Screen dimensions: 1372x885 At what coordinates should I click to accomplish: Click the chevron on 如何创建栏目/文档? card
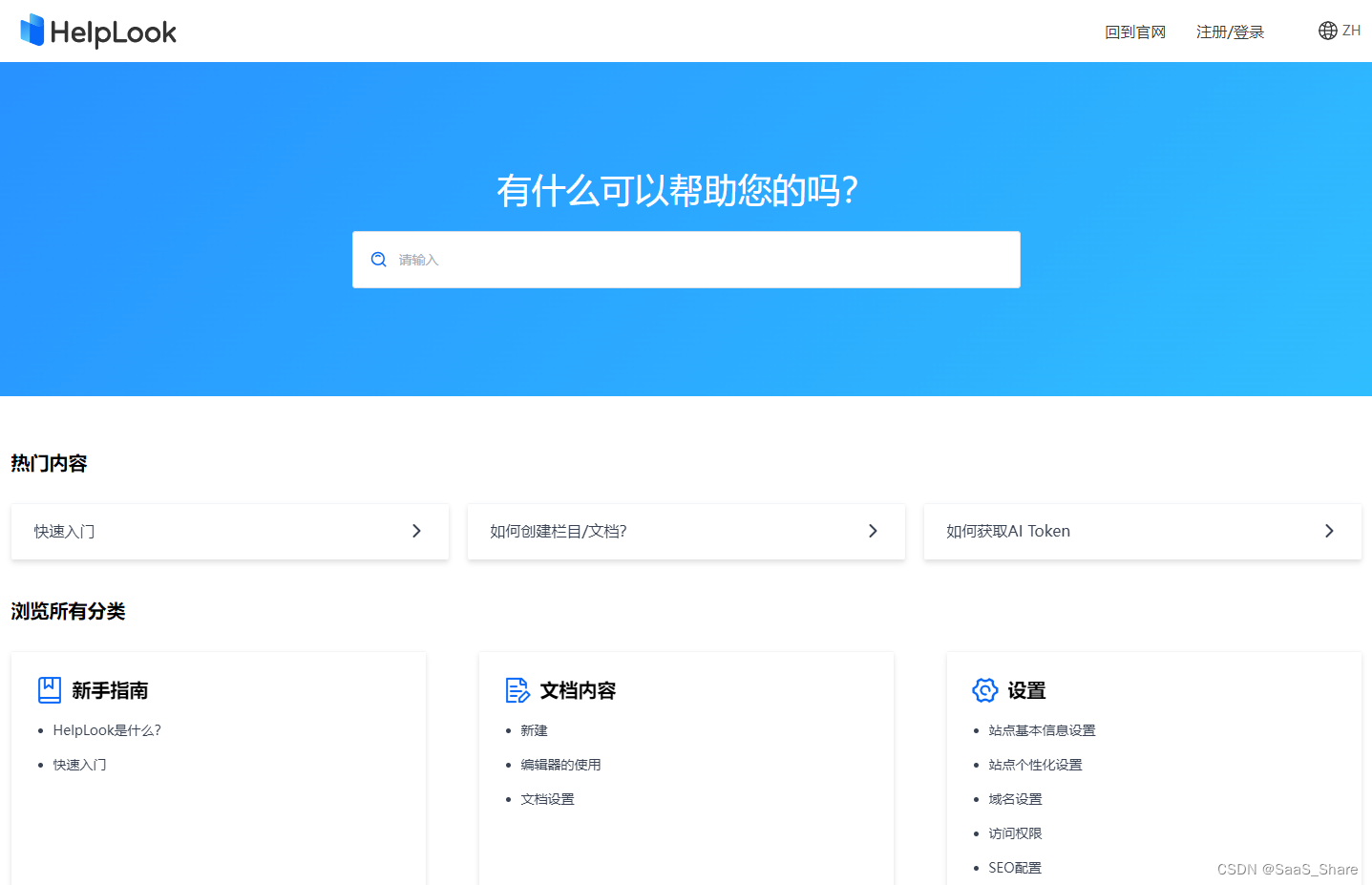tap(873, 531)
